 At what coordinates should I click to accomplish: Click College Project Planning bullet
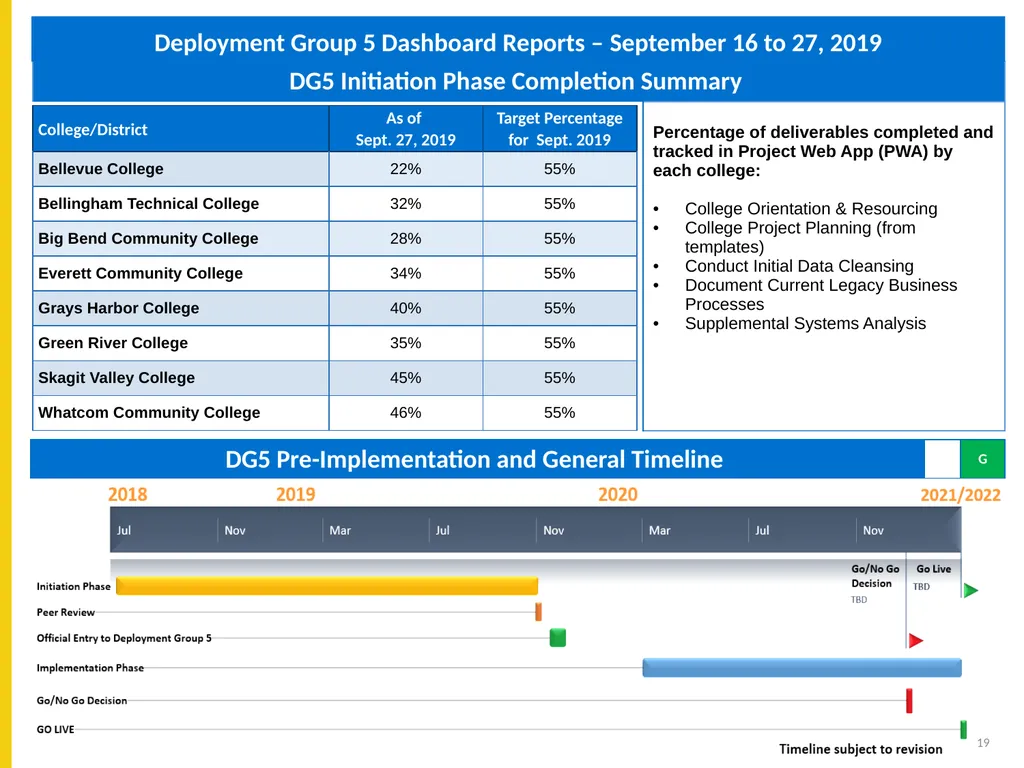coord(800,237)
